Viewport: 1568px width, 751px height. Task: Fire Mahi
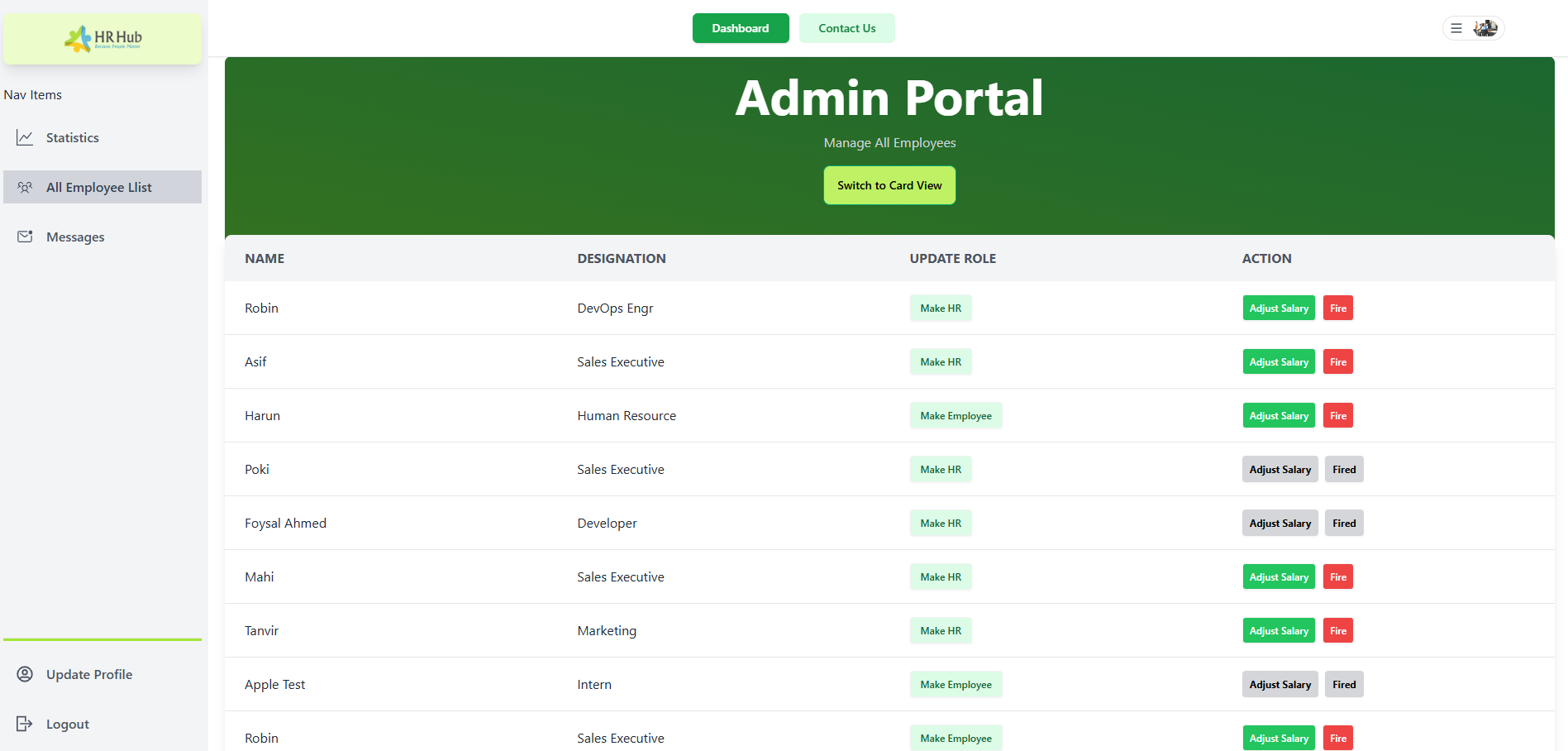[x=1338, y=576]
